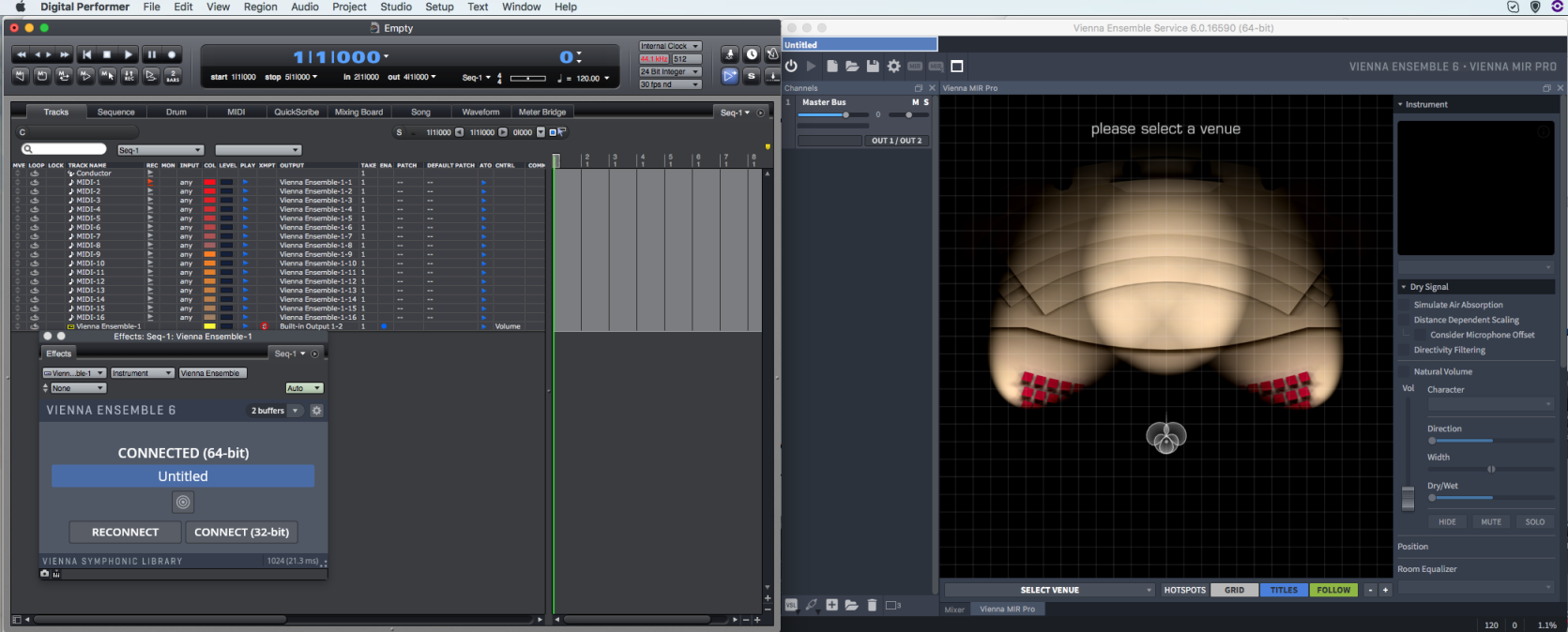Open the Character dropdown
This screenshot has height=632, width=1568.
point(1491,403)
